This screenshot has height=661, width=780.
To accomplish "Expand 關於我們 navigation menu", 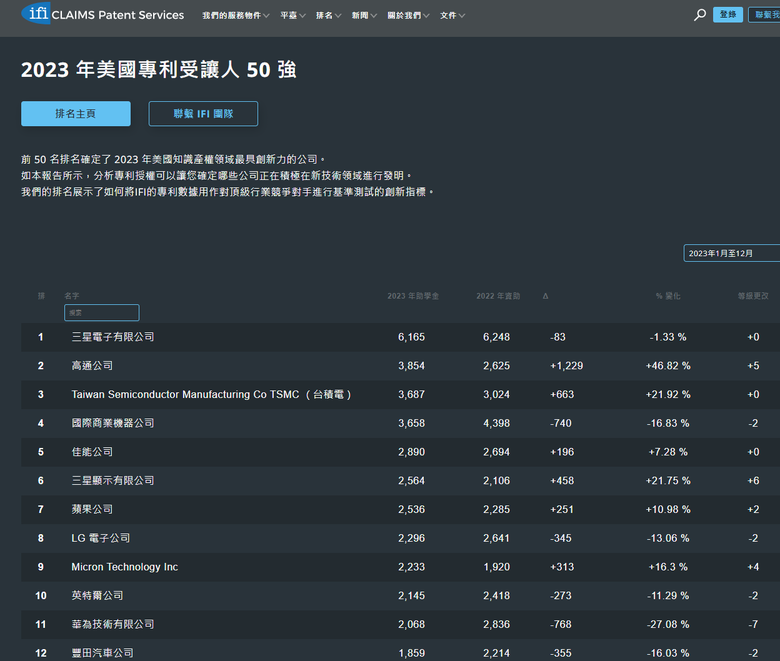I will 408,15.
